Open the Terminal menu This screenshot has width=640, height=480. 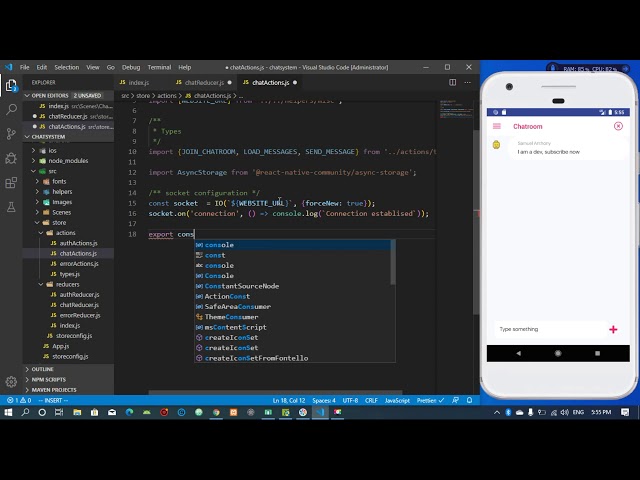pos(159,67)
